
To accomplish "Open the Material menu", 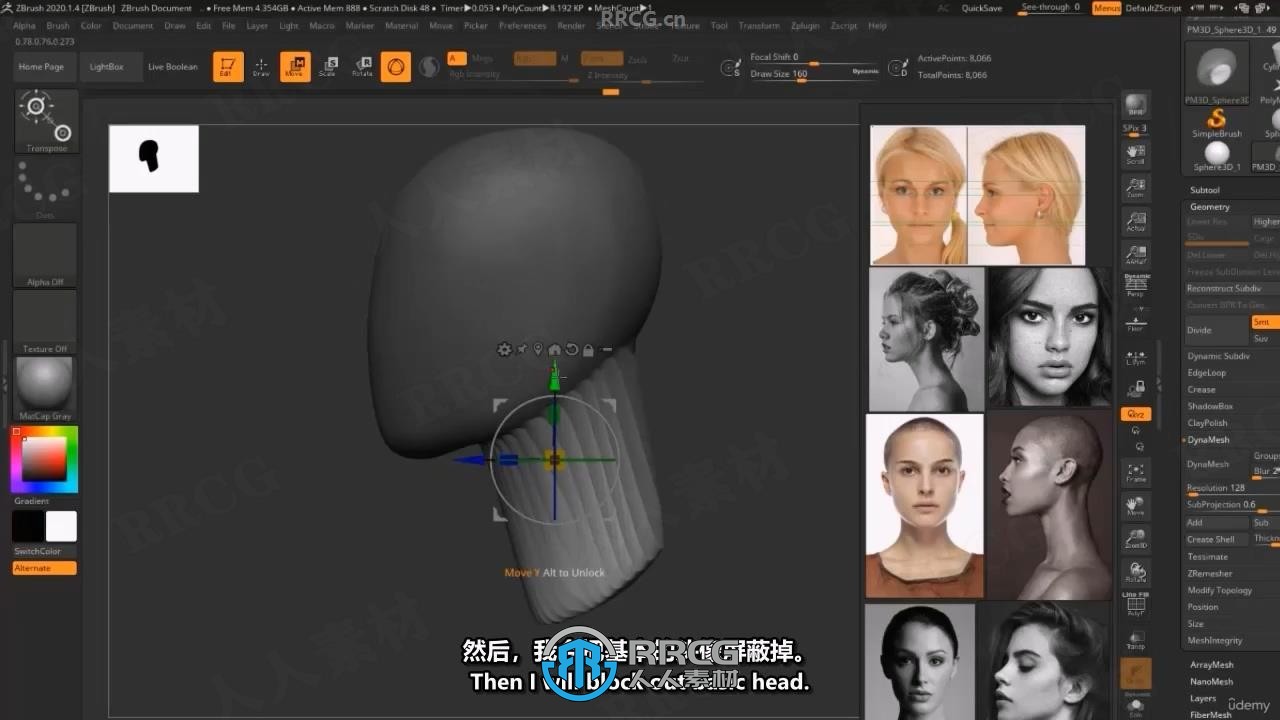I will pos(402,26).
